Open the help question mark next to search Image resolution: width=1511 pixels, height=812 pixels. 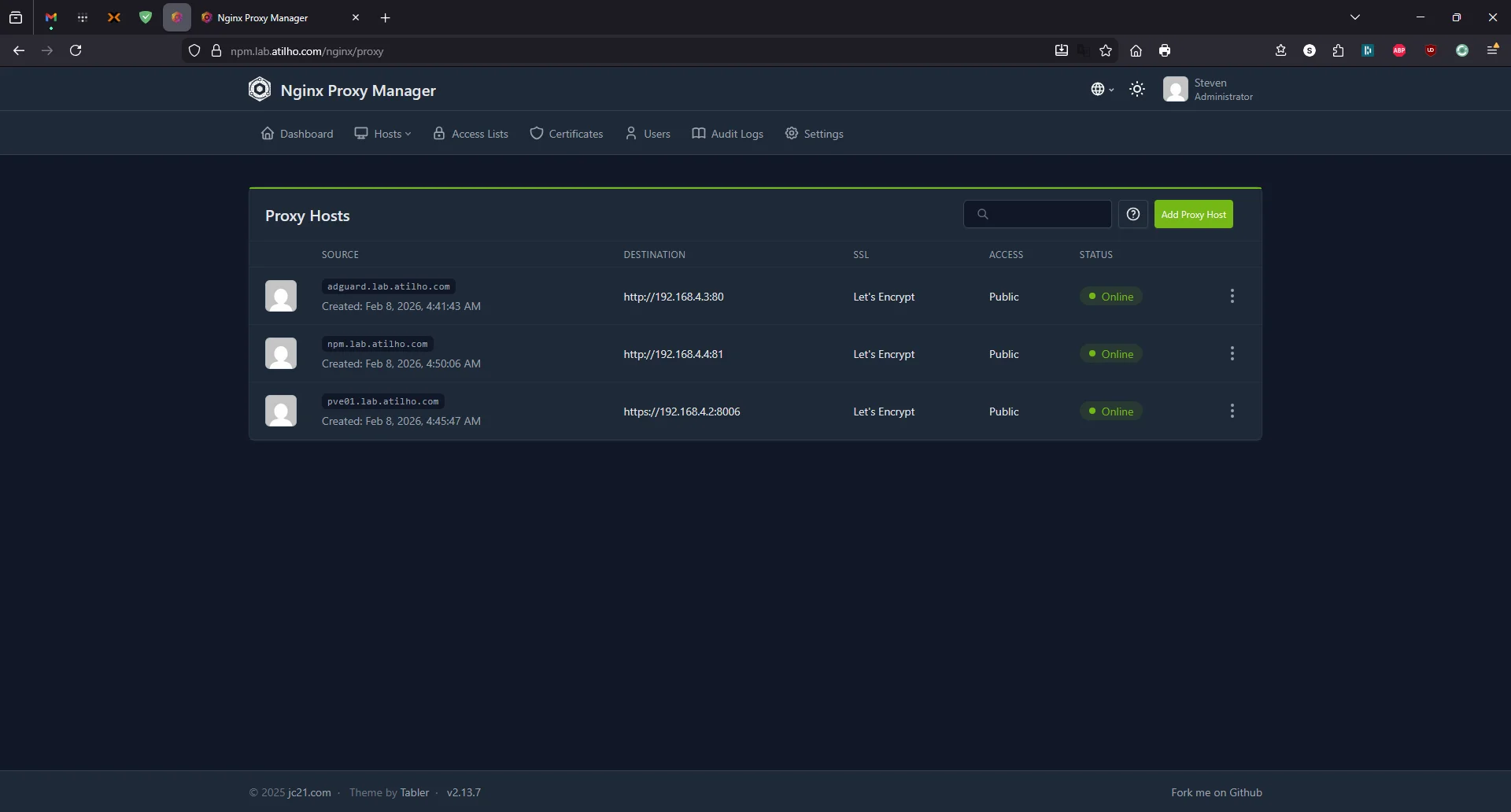click(x=1133, y=214)
